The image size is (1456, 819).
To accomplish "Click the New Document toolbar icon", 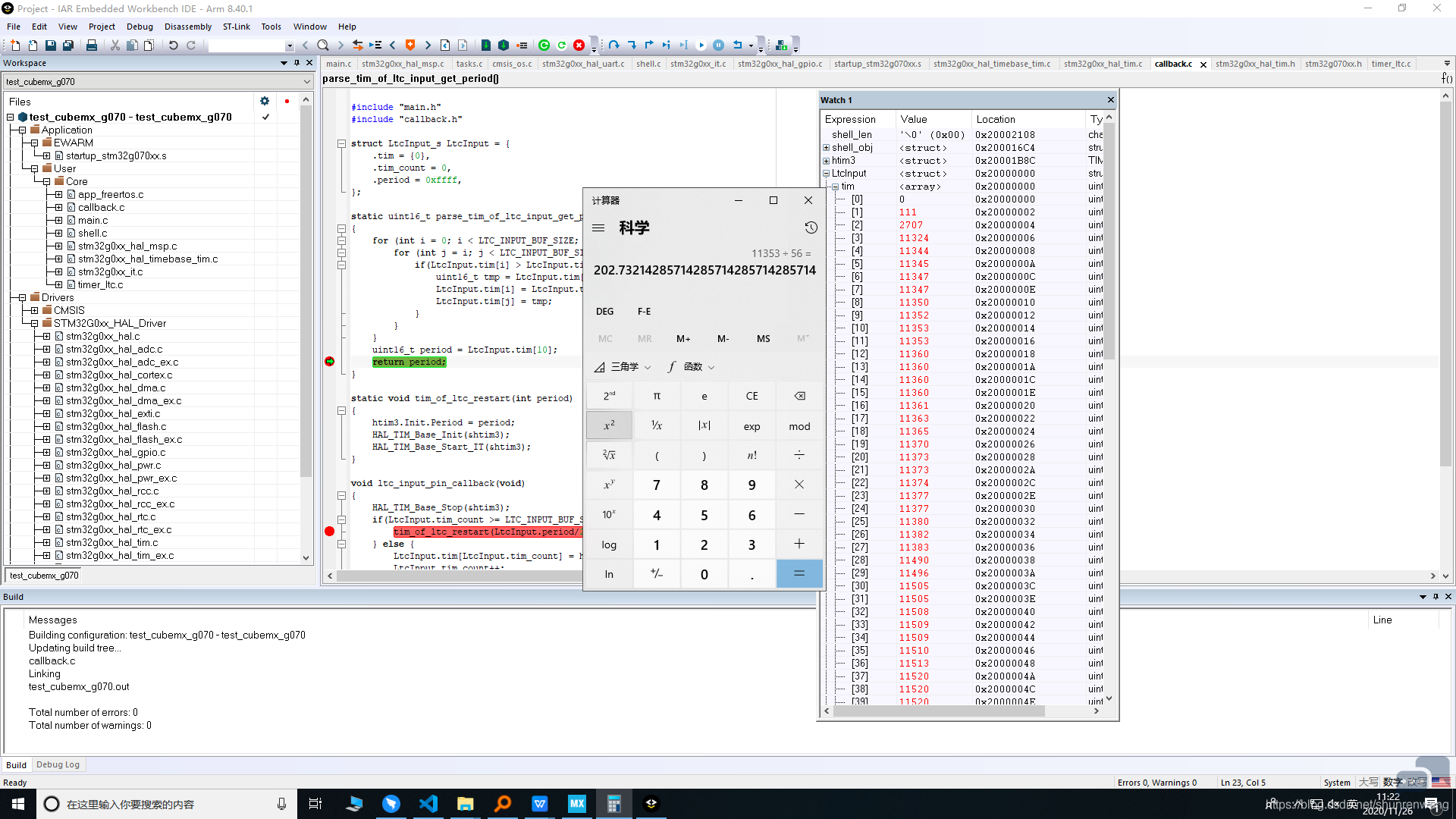I will (x=14, y=45).
